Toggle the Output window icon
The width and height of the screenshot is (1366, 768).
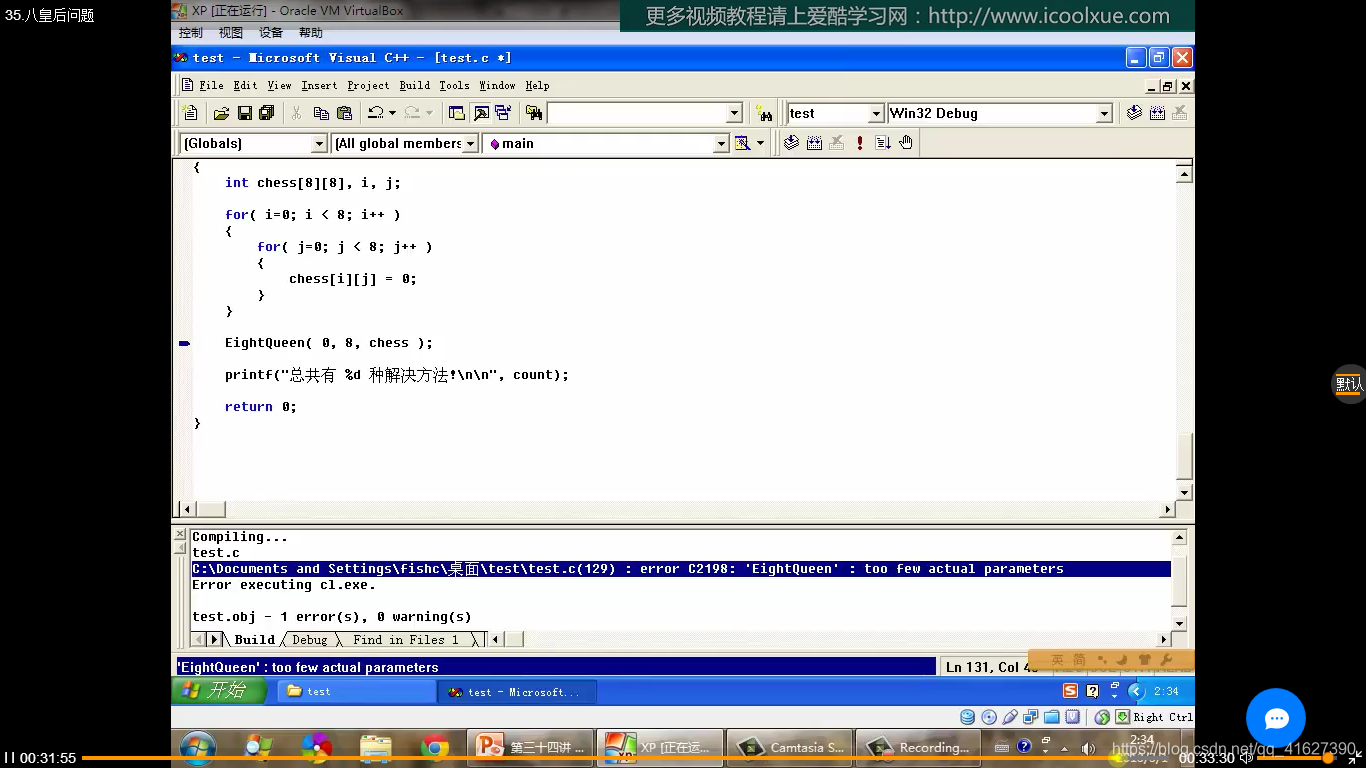(x=481, y=113)
